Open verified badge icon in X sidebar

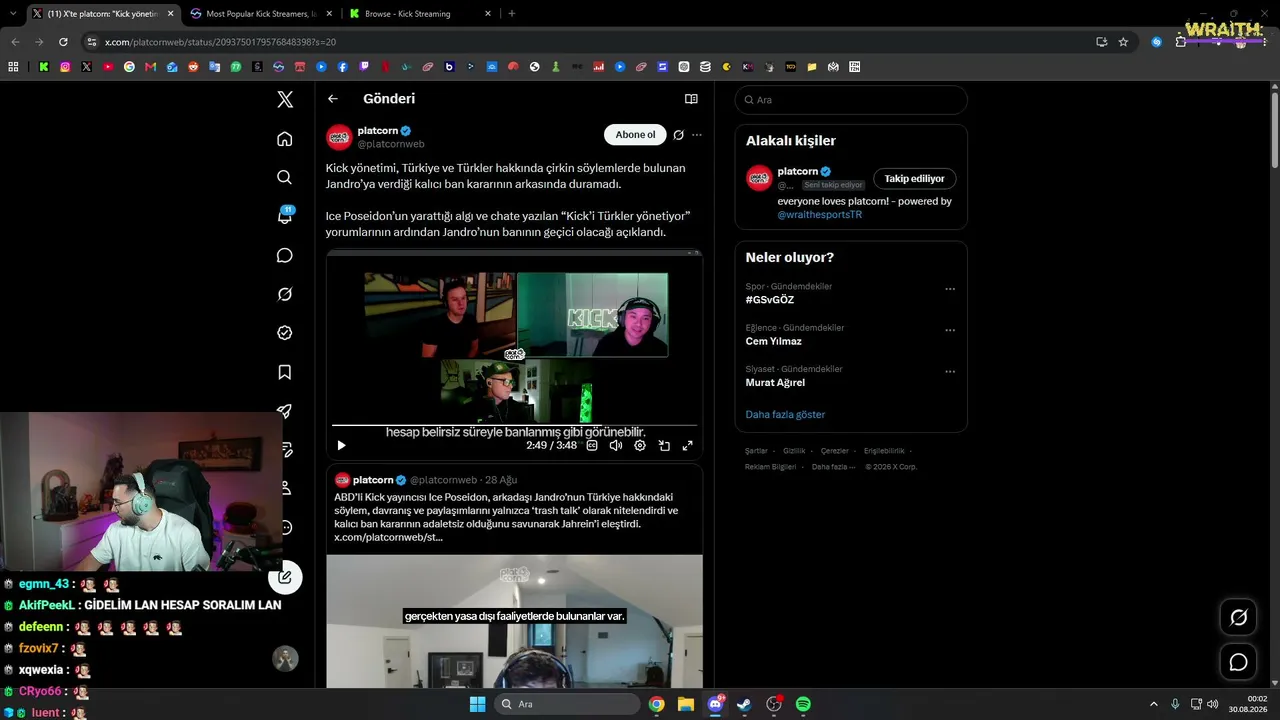point(285,333)
